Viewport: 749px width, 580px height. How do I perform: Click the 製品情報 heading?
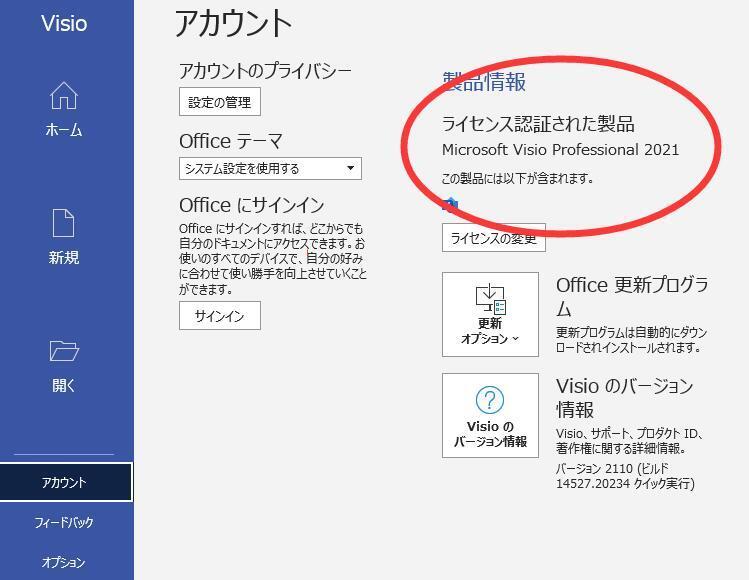coord(484,82)
